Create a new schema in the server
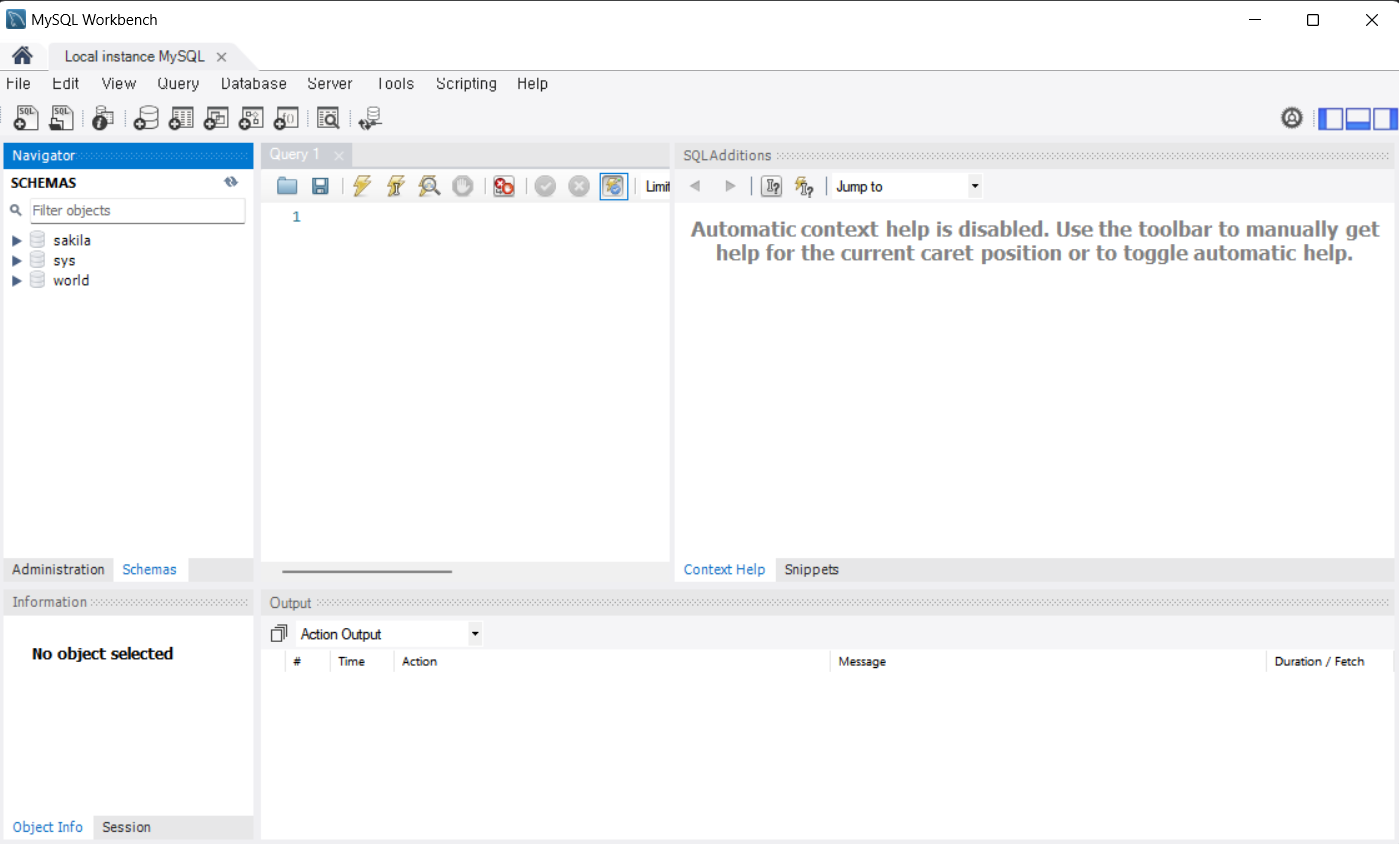1399x844 pixels. point(146,118)
